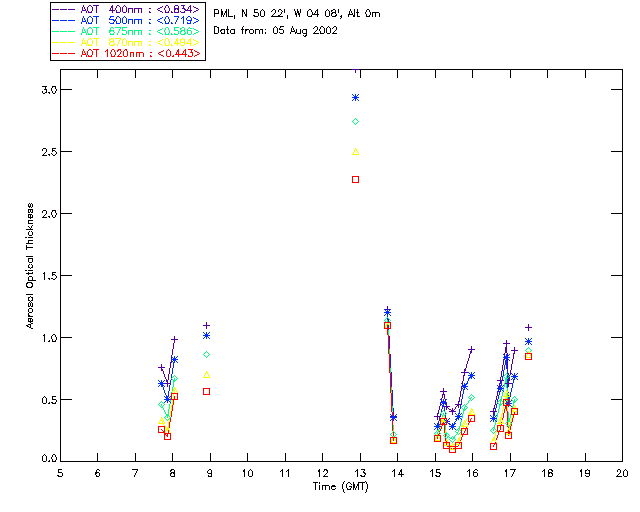Click the 1.5 y-axis tick label
The width and height of the screenshot is (640, 512).
coord(49,276)
